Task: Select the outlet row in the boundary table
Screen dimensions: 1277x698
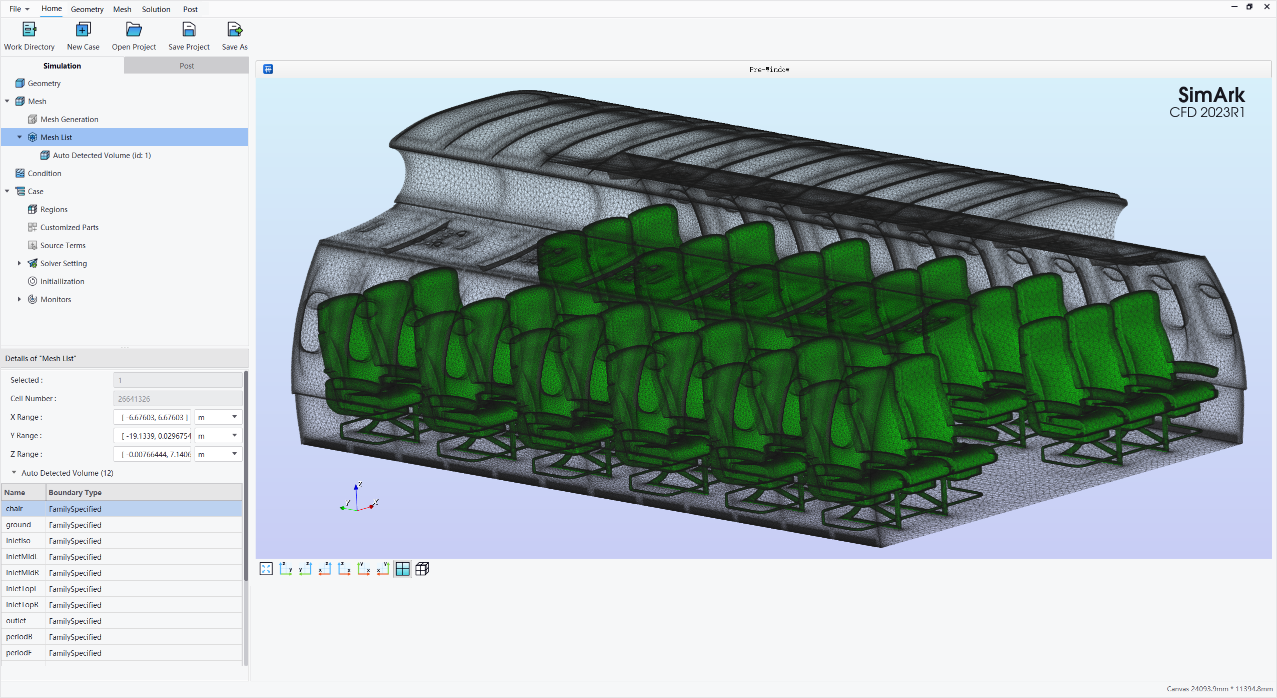Action: tap(121, 621)
